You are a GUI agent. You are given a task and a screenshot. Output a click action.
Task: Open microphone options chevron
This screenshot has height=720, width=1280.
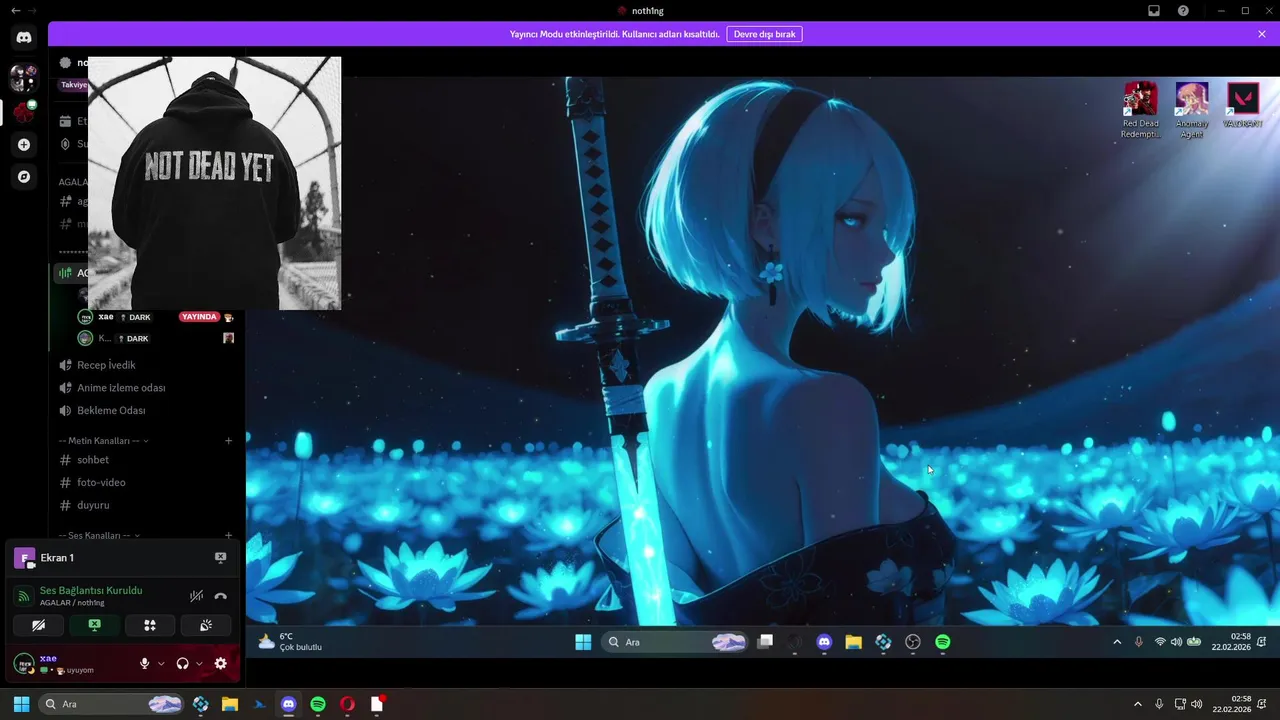click(x=161, y=663)
